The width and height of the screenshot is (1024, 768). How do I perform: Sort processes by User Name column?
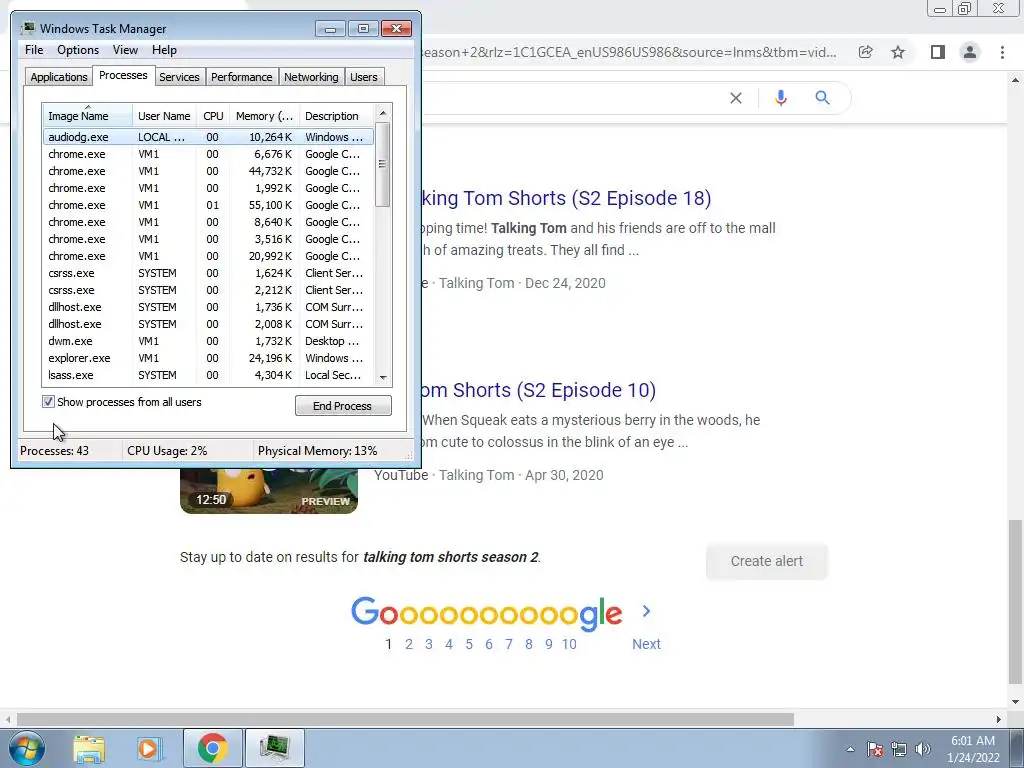(x=164, y=116)
